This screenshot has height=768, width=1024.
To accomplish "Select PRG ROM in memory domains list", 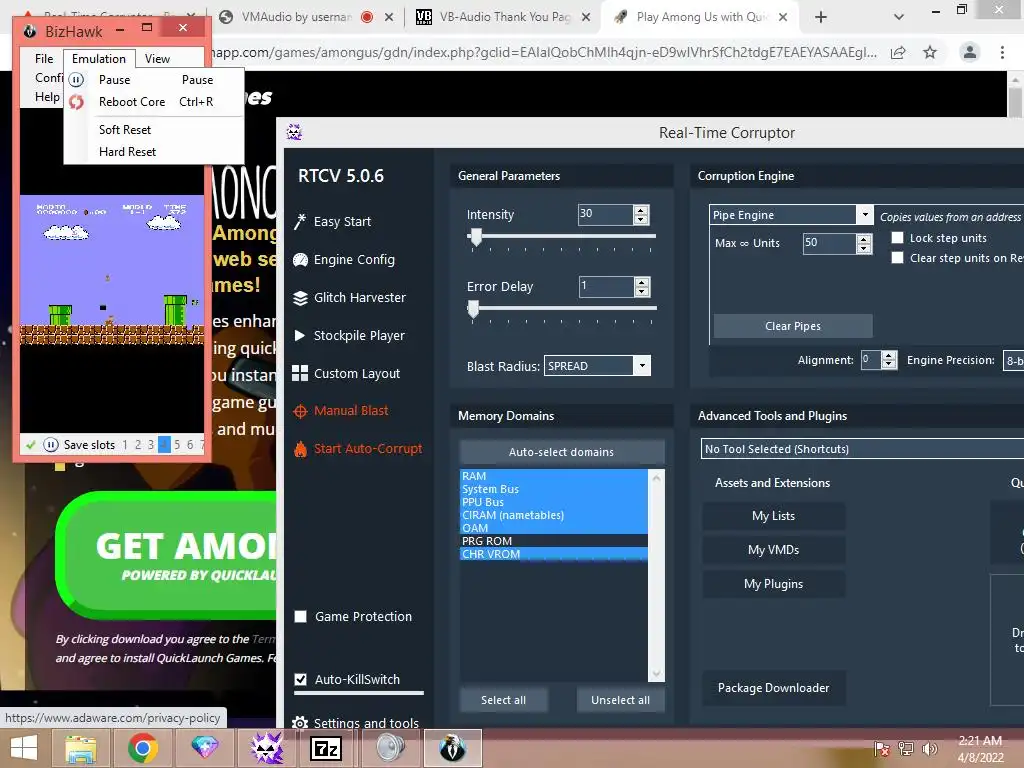I will (x=554, y=541).
